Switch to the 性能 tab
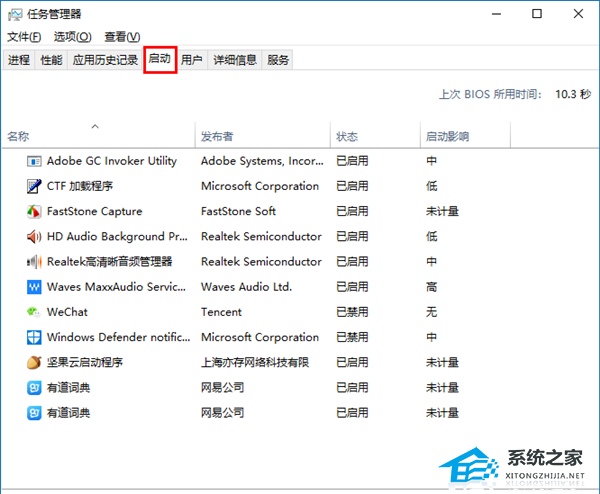Screen dimensions: 600x494 tap(51, 60)
